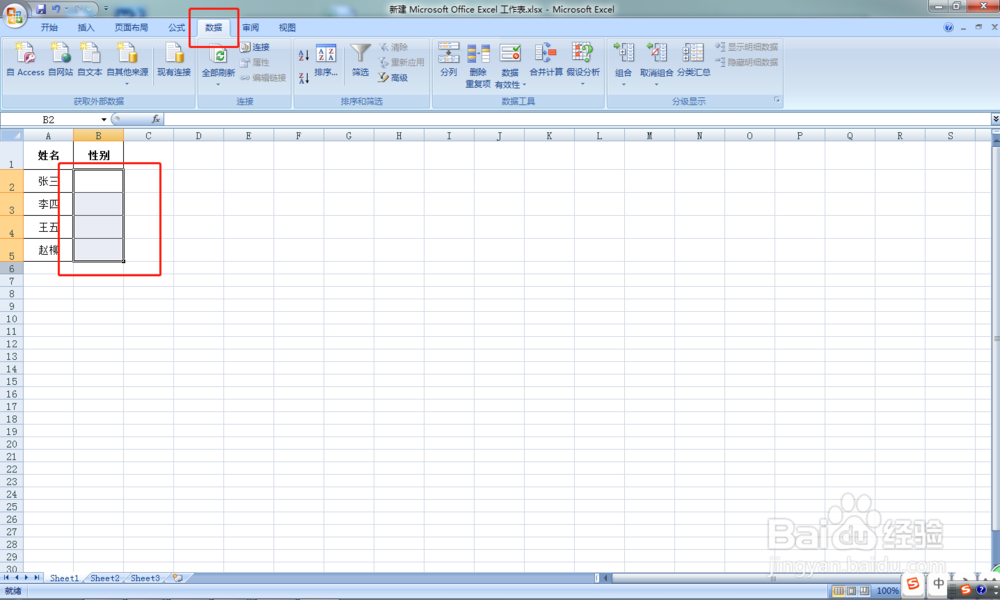
Task: Import data from web (自网站)
Action: pos(61,60)
